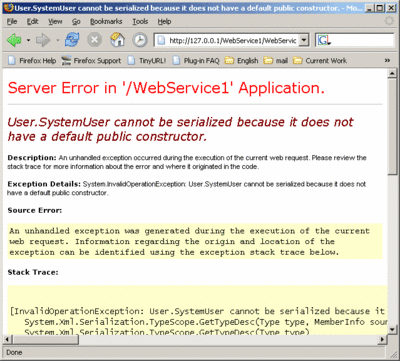The height and width of the screenshot is (361, 400).
Task: Go back with the green arrow
Action: 14,40
